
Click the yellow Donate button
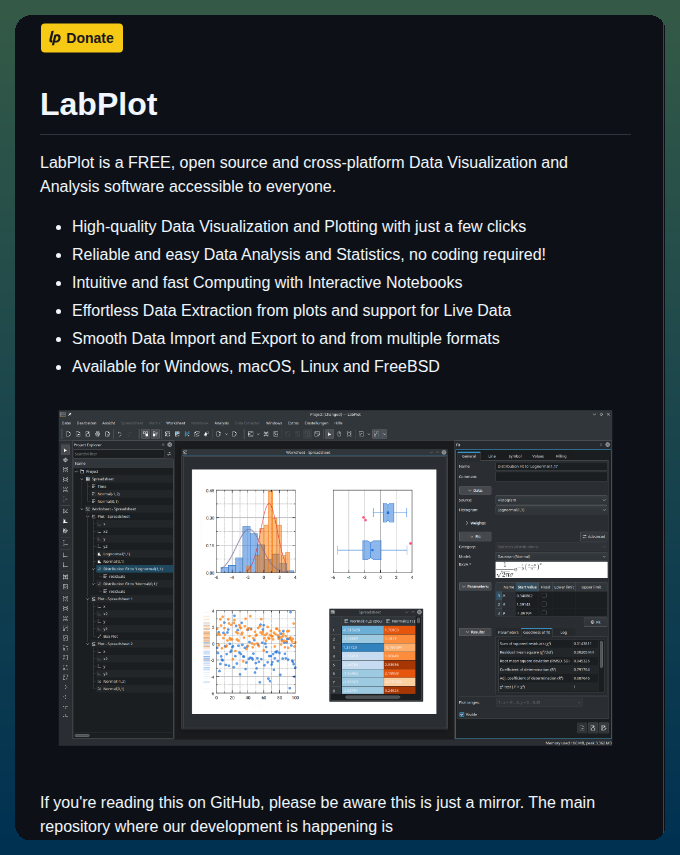[x=82, y=38]
